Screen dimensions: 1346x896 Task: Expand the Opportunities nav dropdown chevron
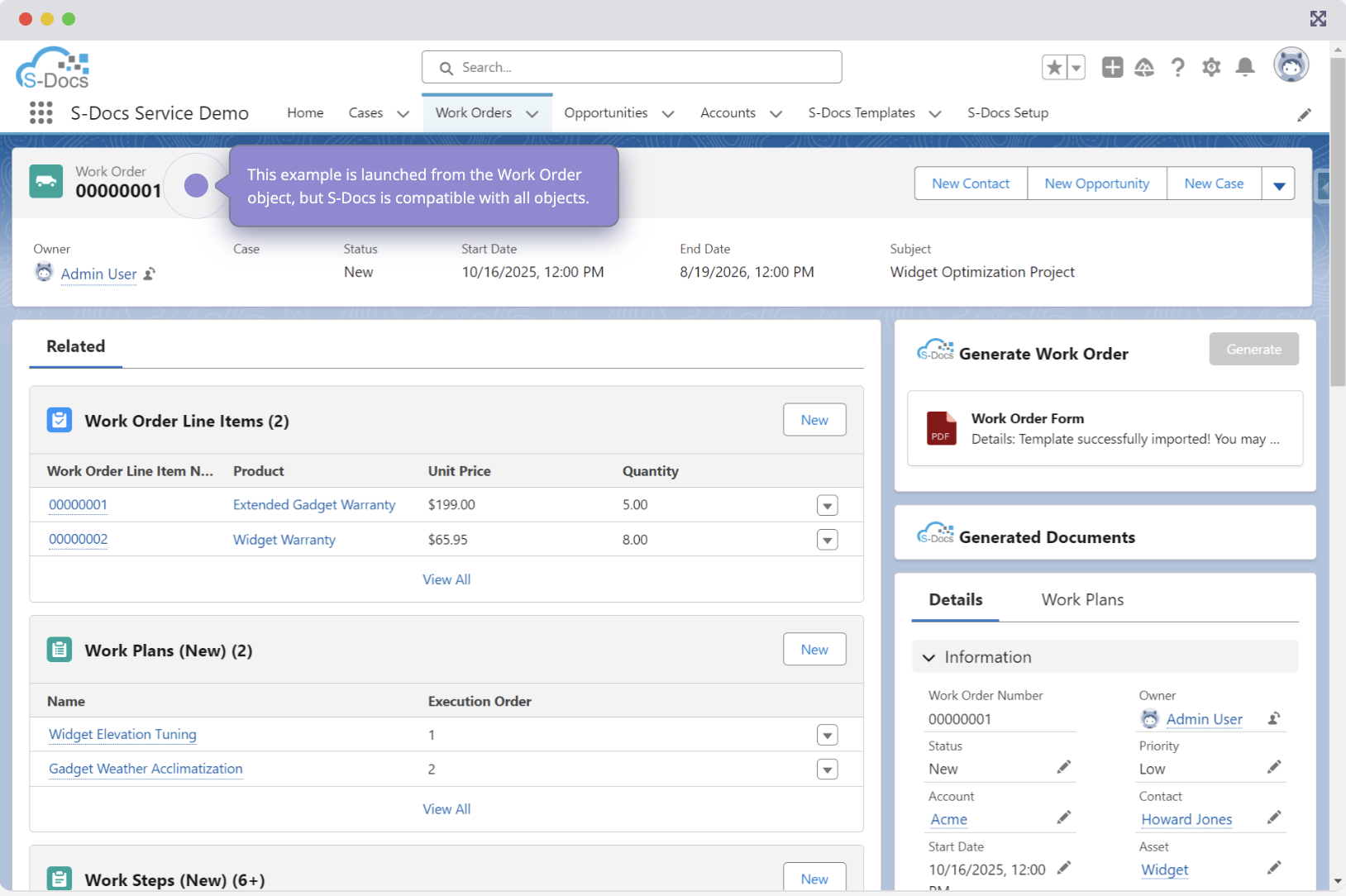[x=668, y=114]
